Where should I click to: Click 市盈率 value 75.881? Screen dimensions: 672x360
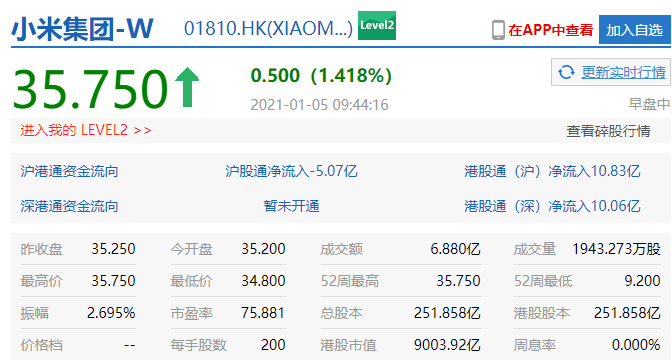(x=263, y=313)
